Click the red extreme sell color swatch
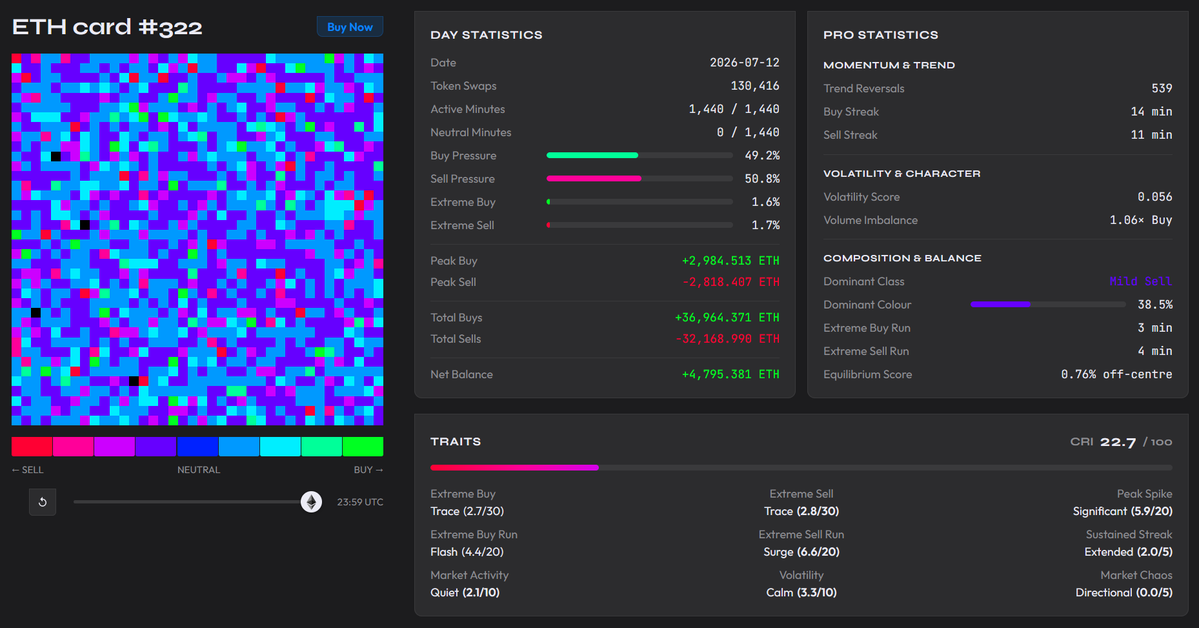1199x628 pixels. 32,447
